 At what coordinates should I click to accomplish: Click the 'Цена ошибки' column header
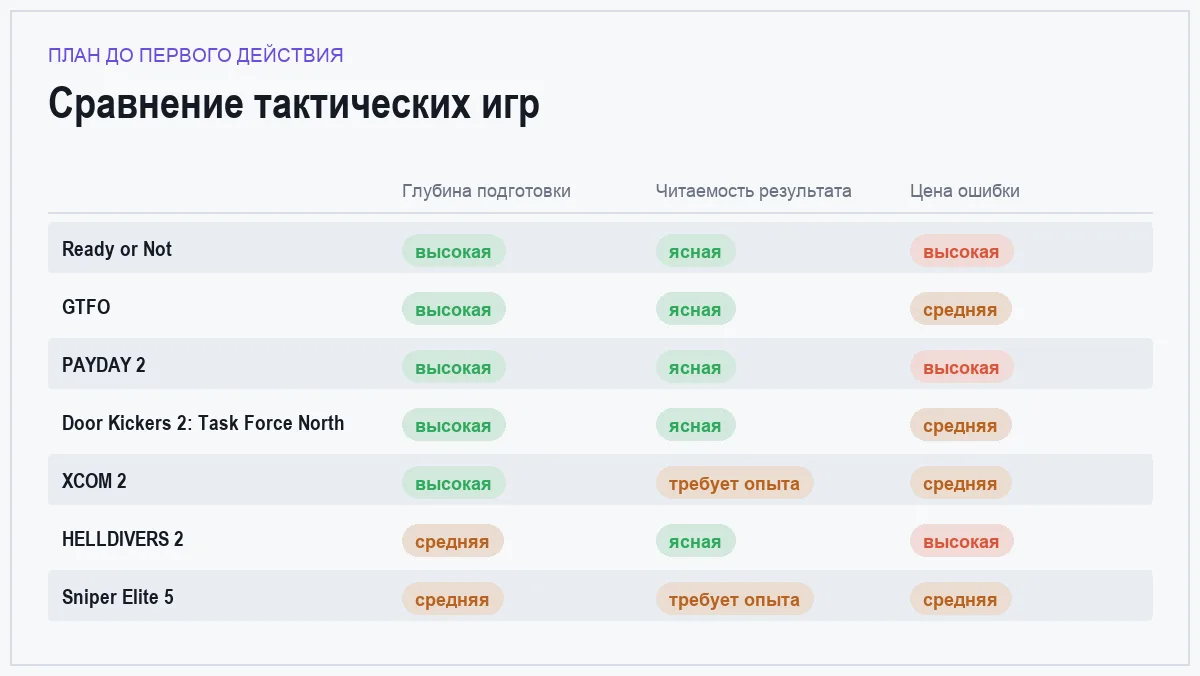(x=965, y=191)
